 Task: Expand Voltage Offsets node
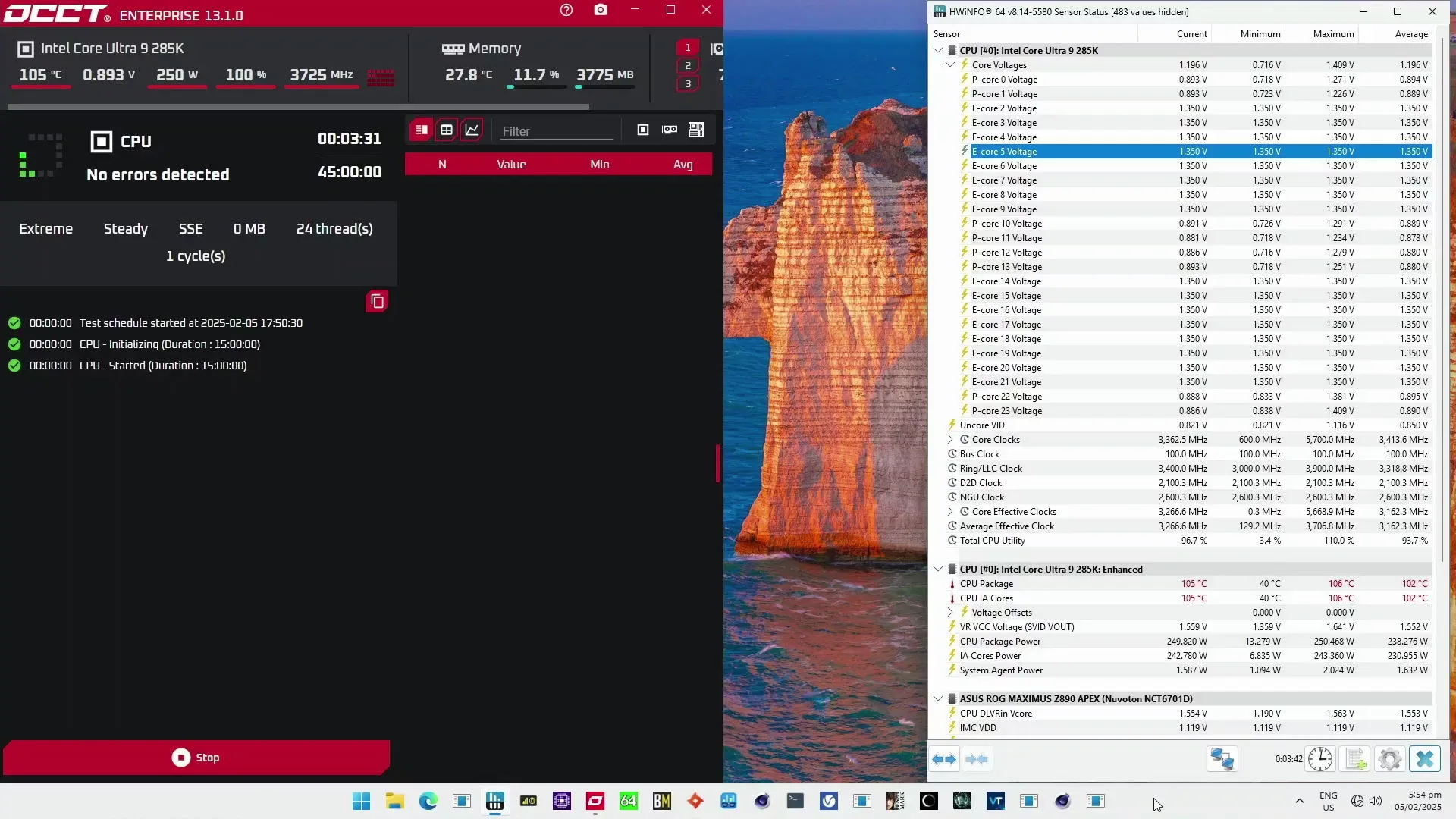click(950, 613)
